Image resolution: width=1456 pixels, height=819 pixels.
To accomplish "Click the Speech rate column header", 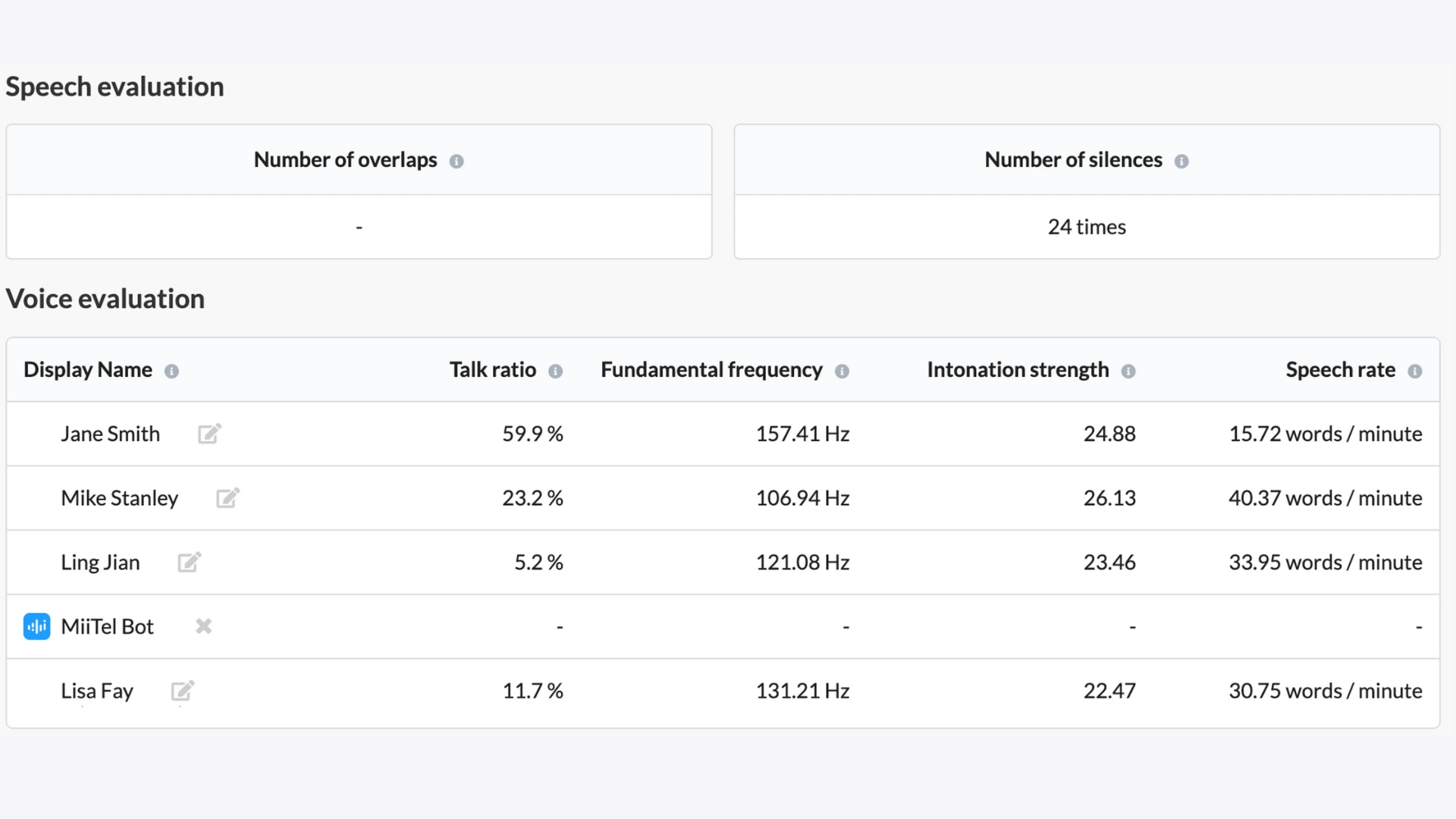I will coord(1340,370).
